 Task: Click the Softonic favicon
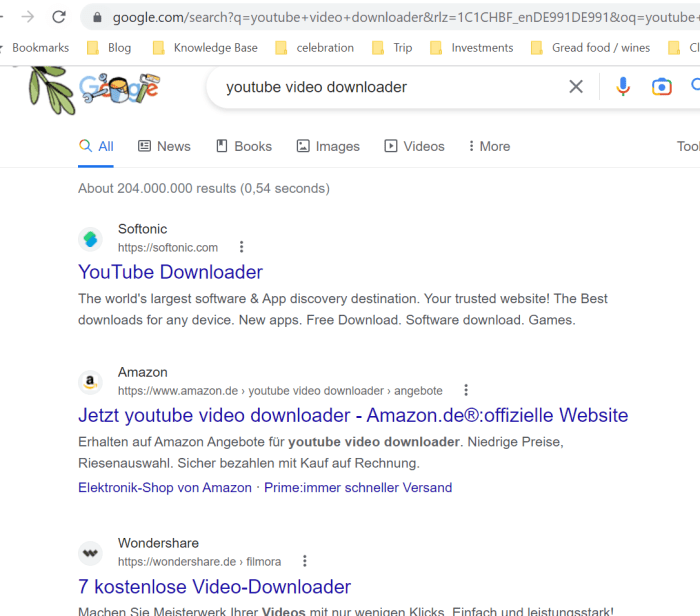coord(90,239)
